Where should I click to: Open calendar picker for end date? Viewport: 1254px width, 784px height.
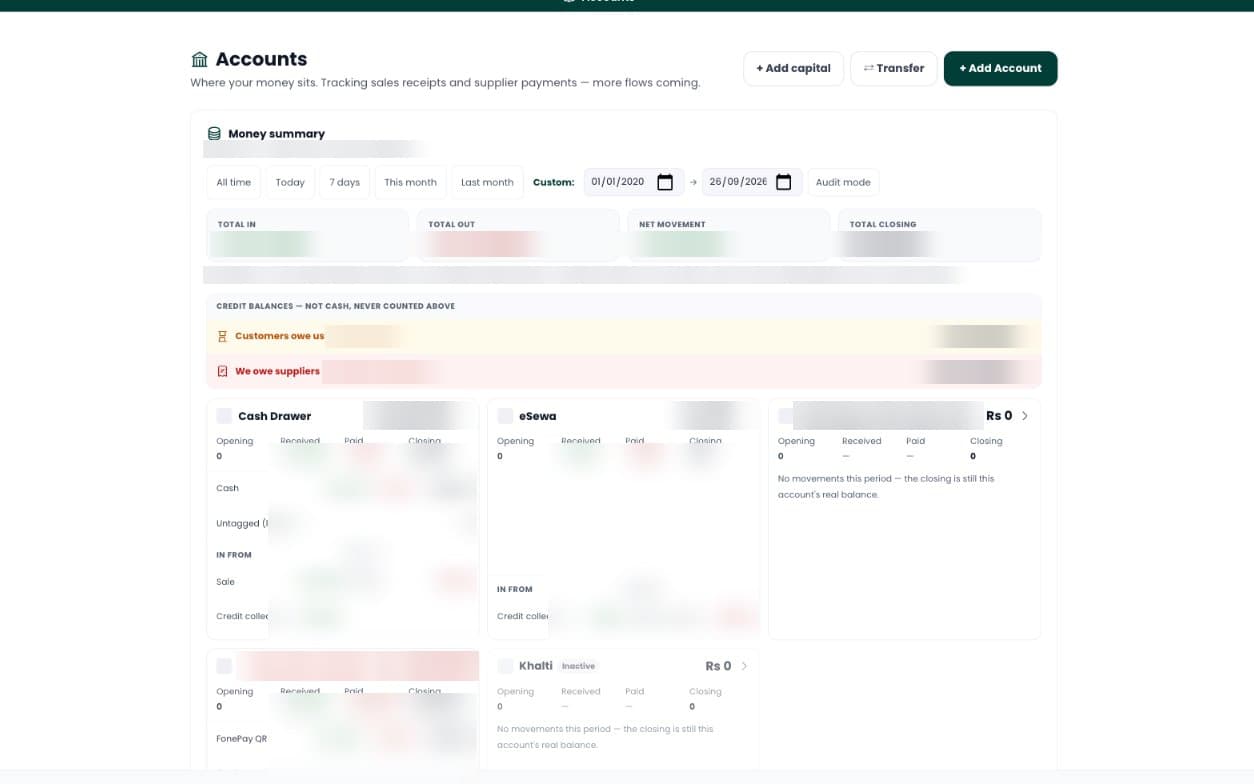pos(784,182)
